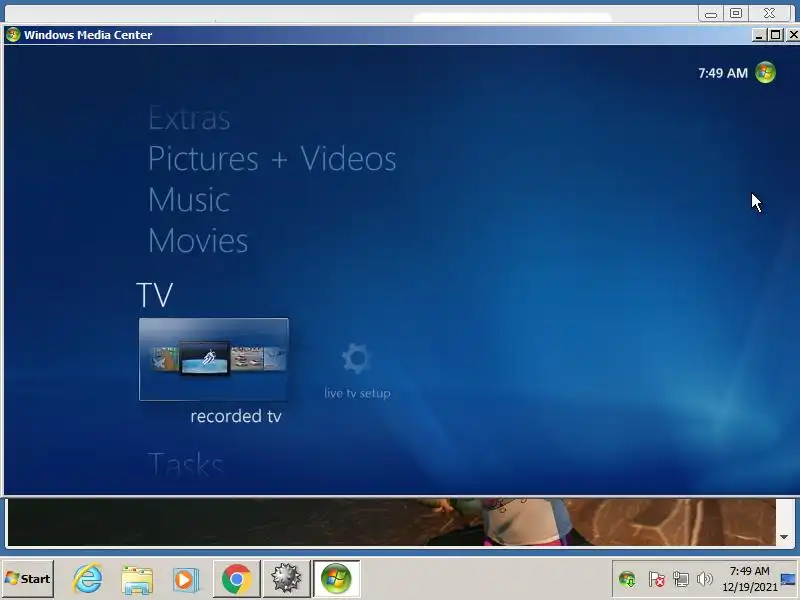Open live tv setup gear icon

tap(356, 358)
